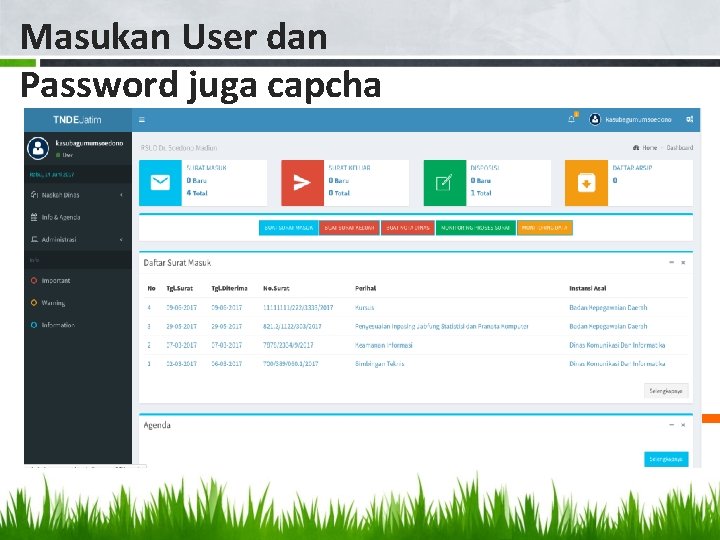Click the TNDEJatim logo
Image resolution: width=720 pixels, height=540 pixels.
point(77,120)
